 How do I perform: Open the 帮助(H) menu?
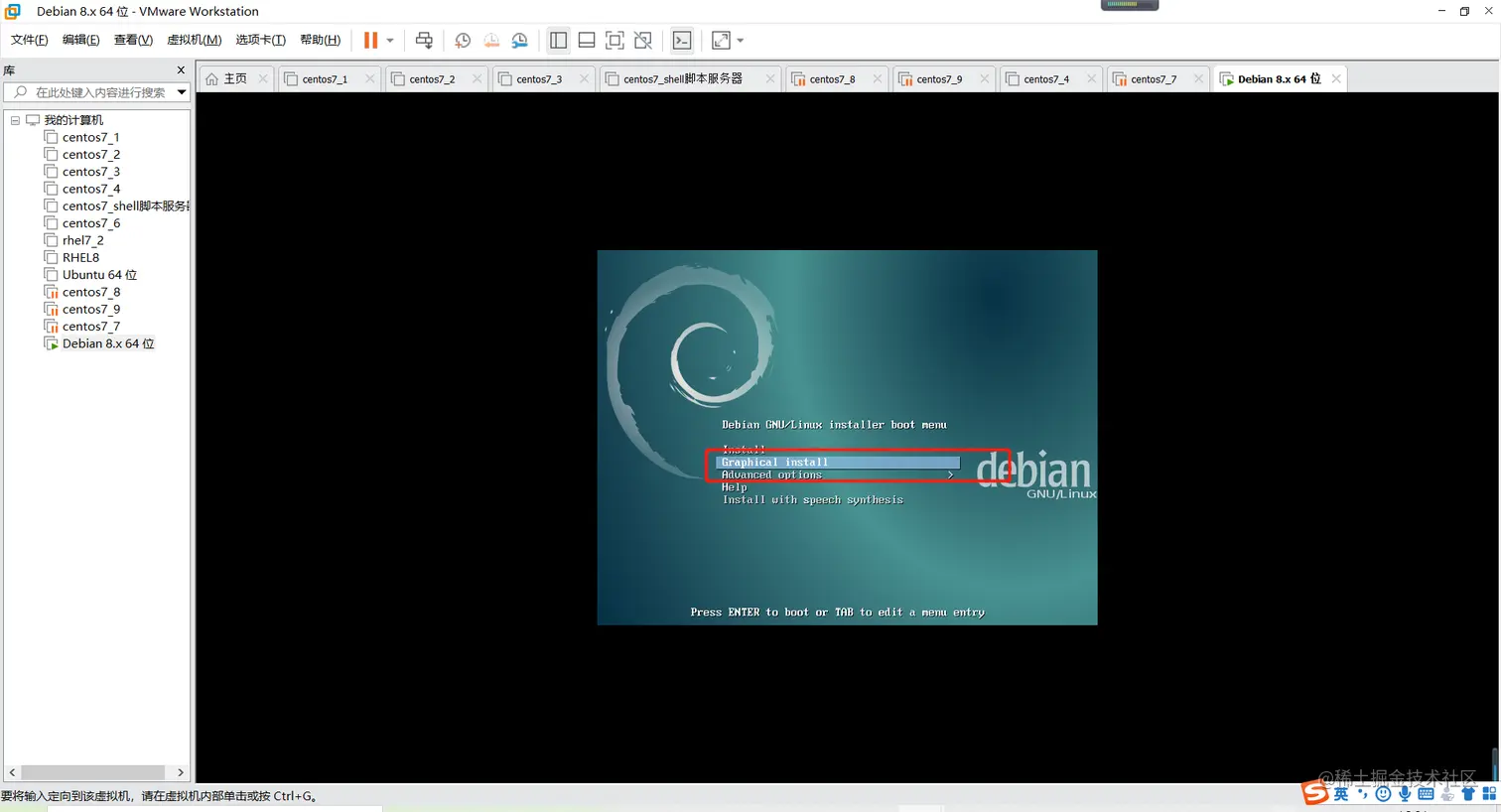point(320,40)
